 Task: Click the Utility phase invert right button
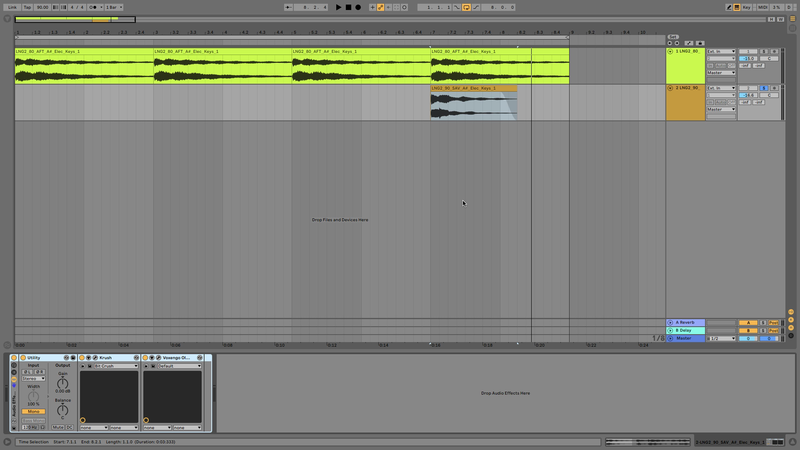[x=39, y=372]
